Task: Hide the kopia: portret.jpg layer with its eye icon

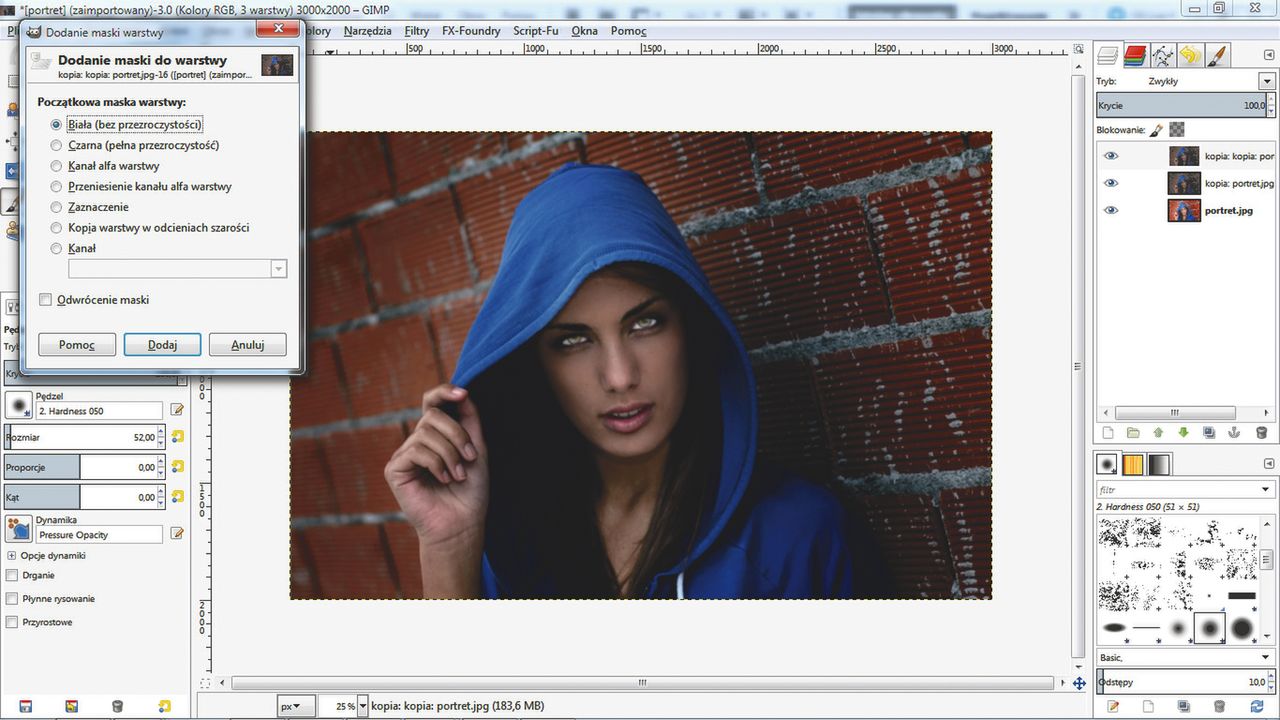Action: 1111,183
